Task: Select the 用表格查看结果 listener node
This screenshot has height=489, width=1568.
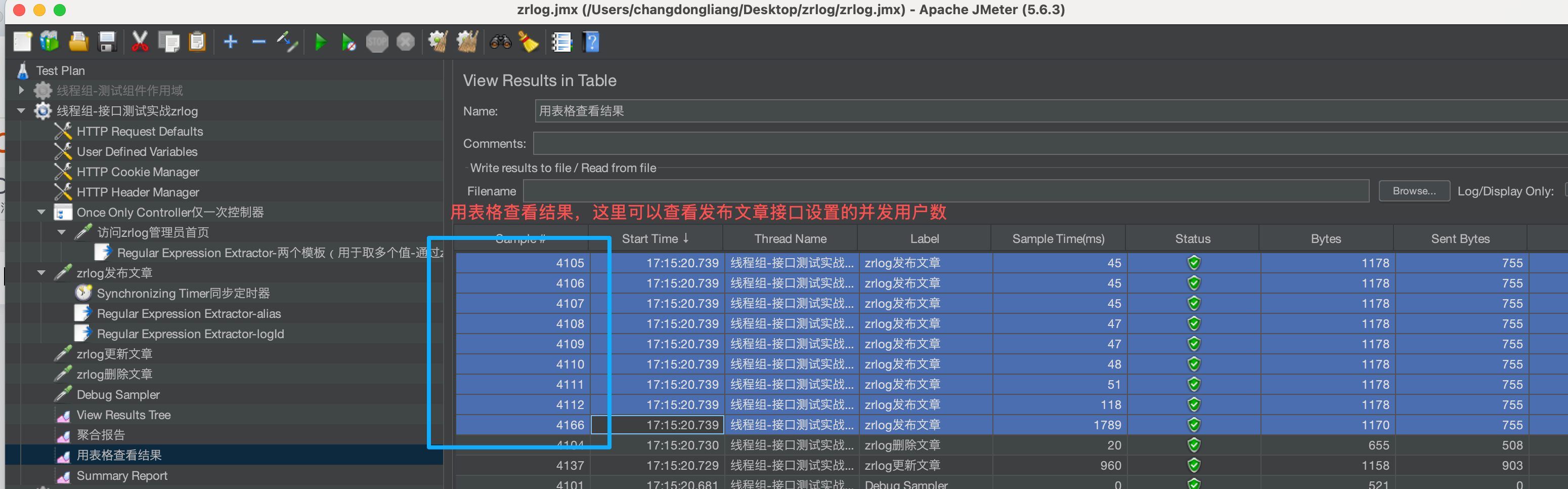Action: (x=119, y=455)
